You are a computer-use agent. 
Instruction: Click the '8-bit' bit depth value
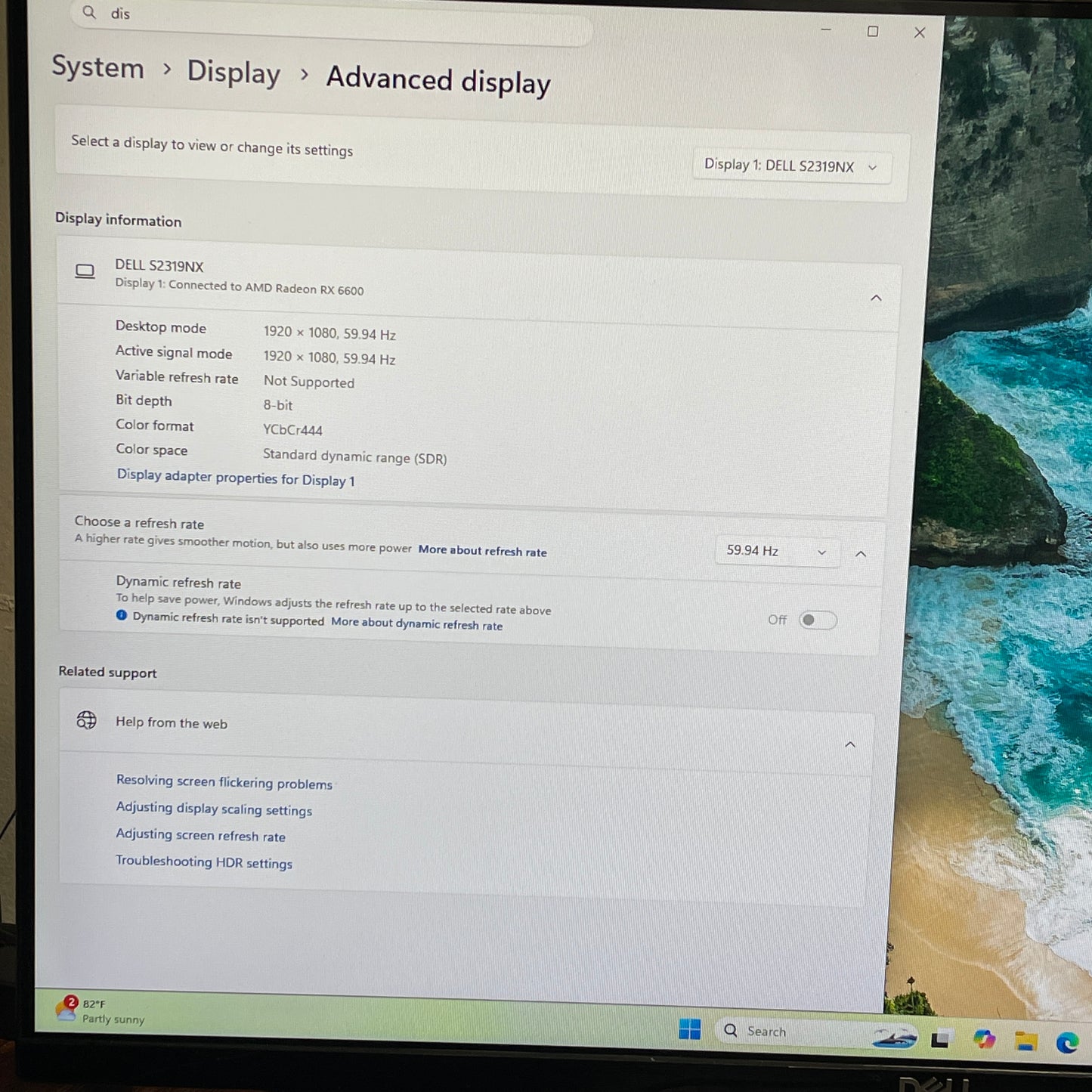[x=278, y=405]
